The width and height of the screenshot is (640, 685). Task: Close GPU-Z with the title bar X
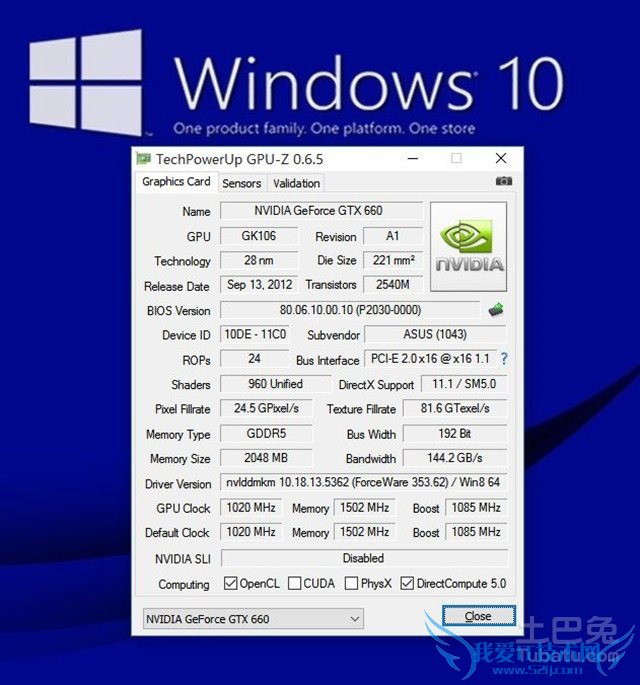tap(501, 158)
